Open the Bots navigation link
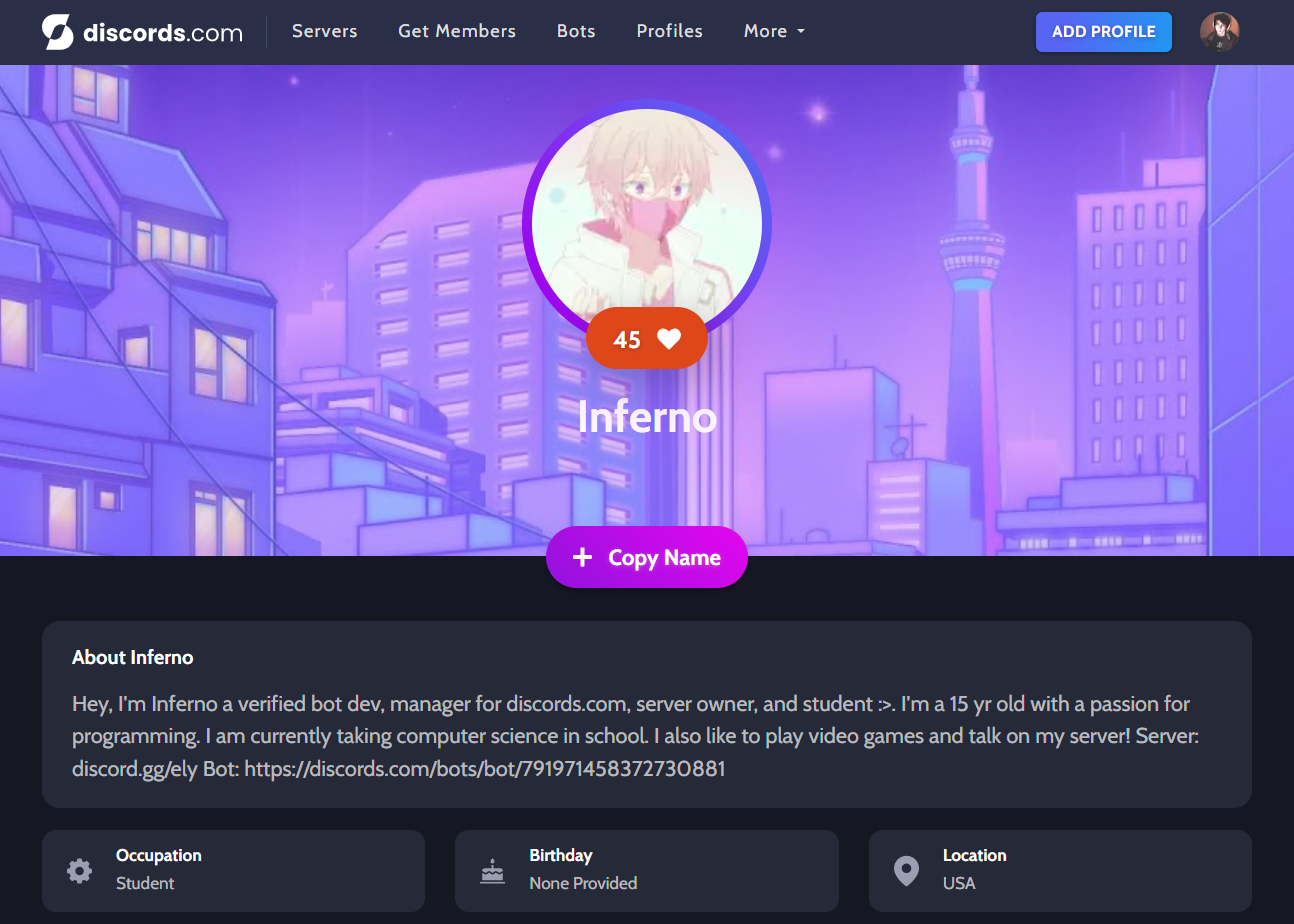The height and width of the screenshot is (924, 1294). coord(576,31)
